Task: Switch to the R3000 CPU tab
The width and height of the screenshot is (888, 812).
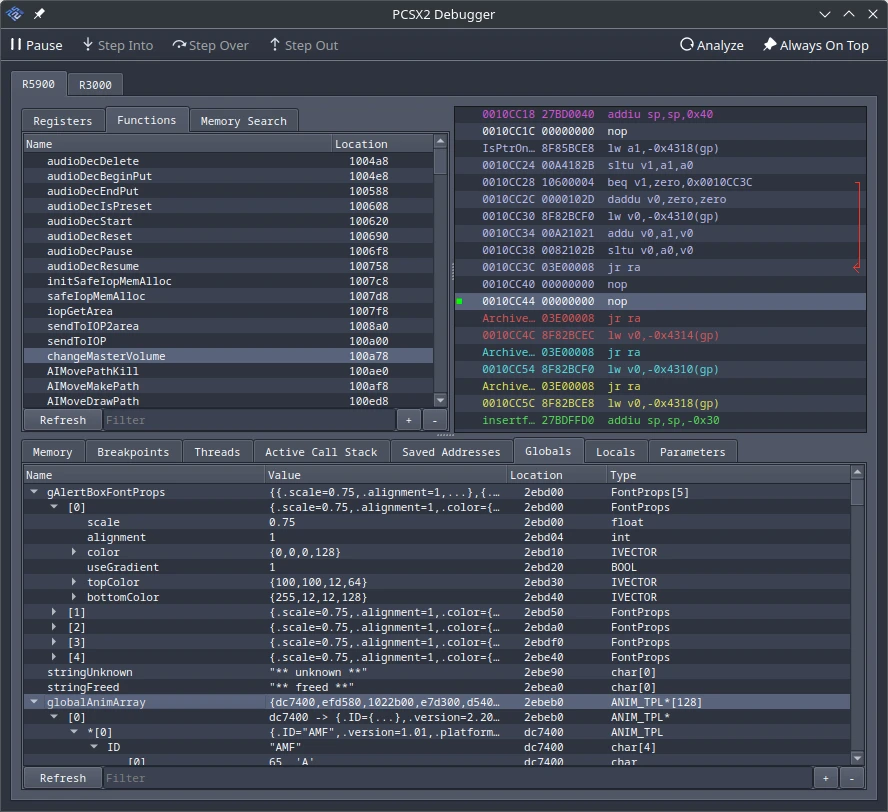Action: point(95,85)
